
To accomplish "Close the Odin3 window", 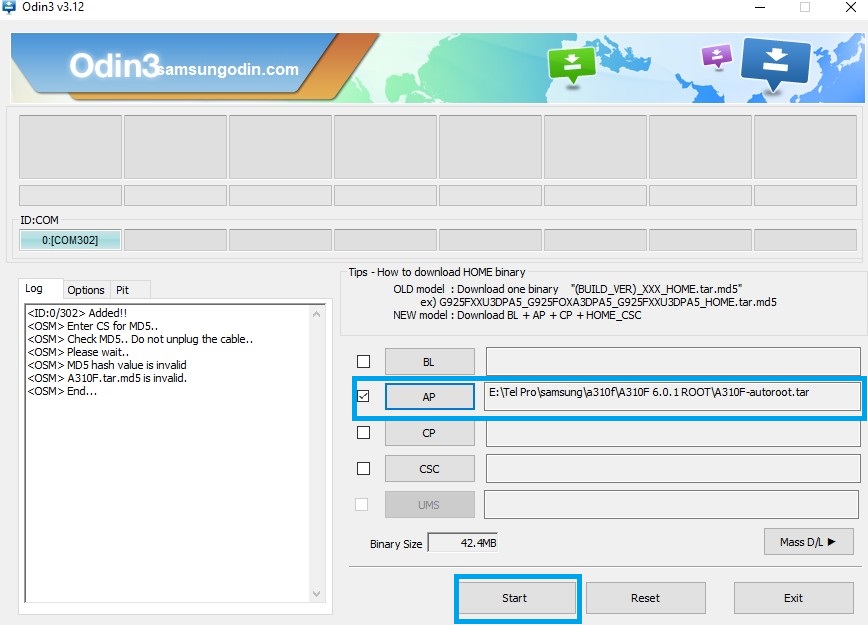I will [851, 7].
